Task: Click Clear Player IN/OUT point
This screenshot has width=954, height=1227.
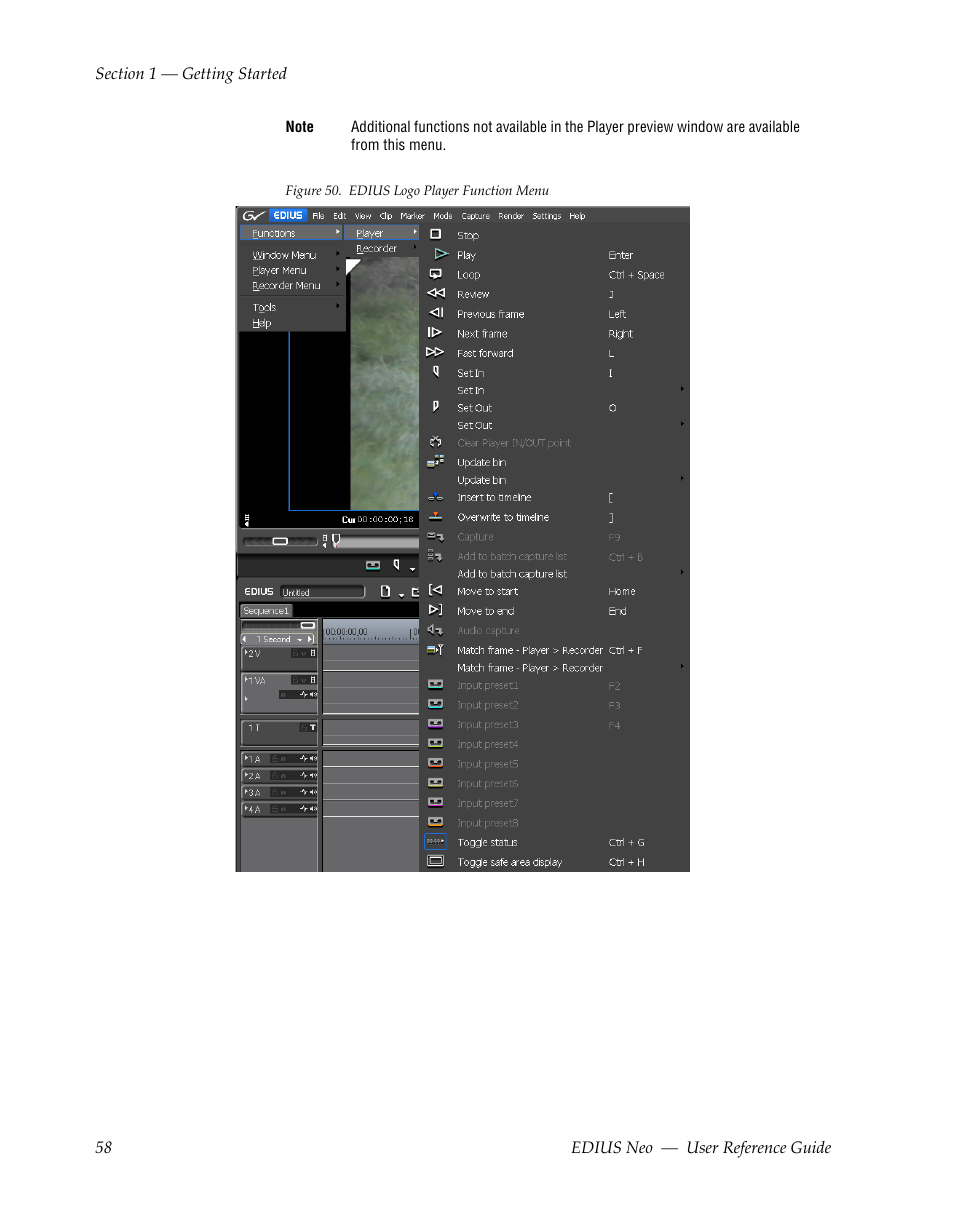Action: tap(554, 443)
